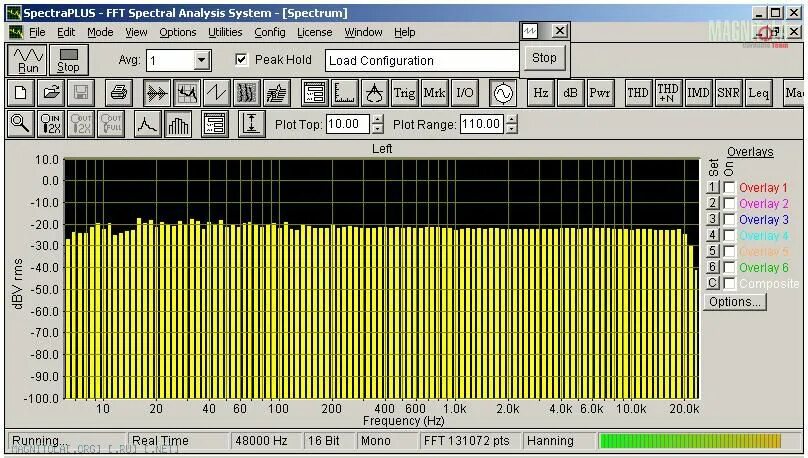
Task: Open the dB peak amplitude utility
Action: (x=570, y=93)
